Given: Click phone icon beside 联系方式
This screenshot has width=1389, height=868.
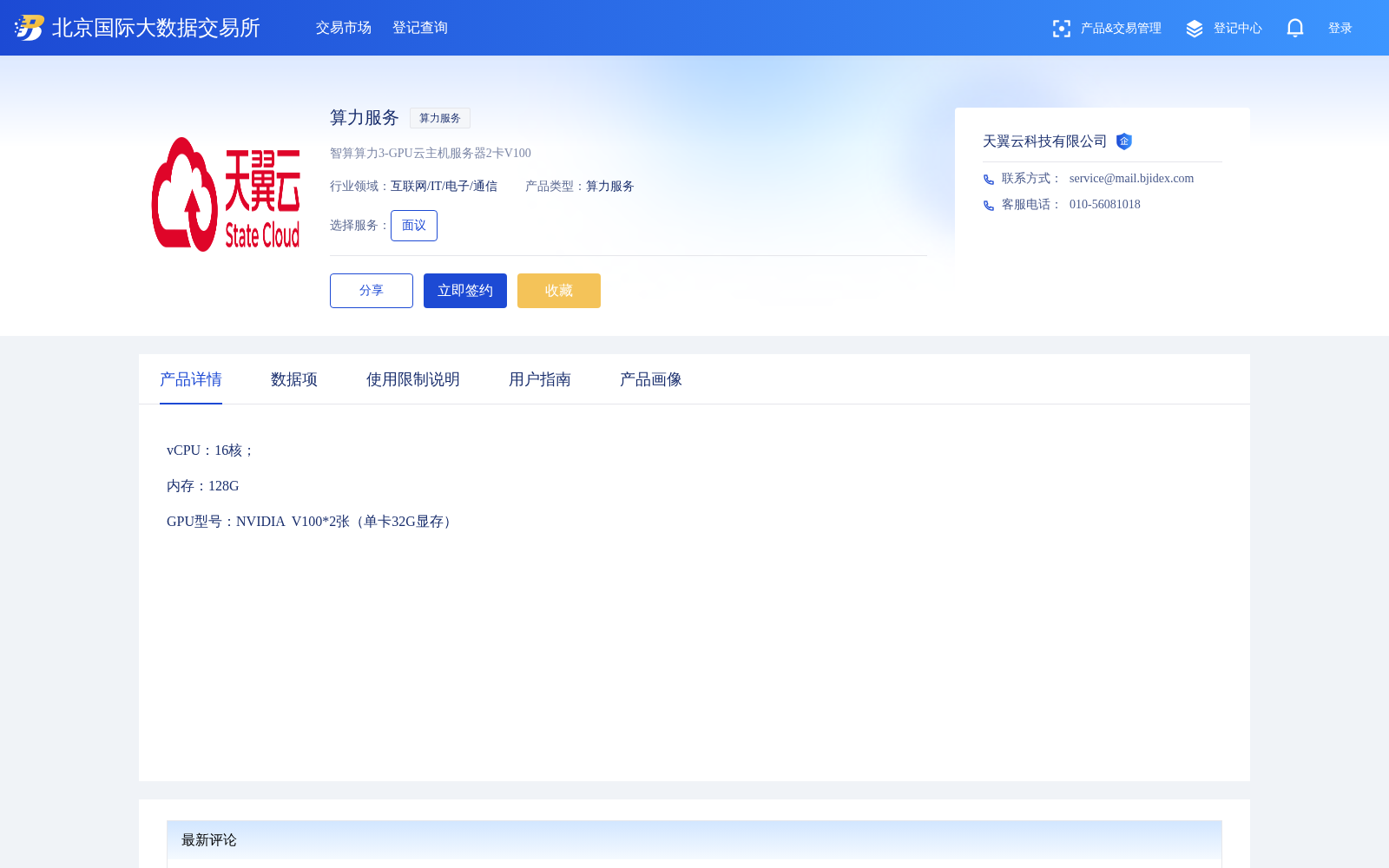Looking at the screenshot, I should tap(989, 180).
